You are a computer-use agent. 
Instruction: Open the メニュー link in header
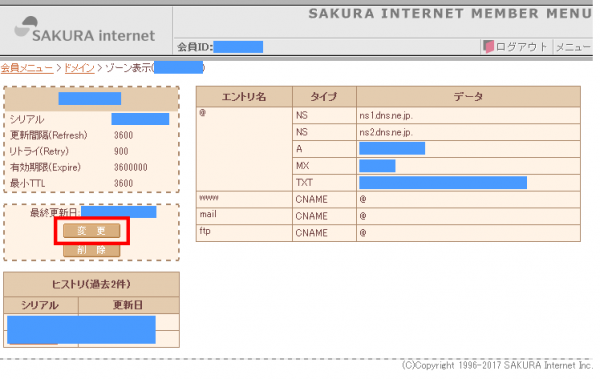(573, 47)
